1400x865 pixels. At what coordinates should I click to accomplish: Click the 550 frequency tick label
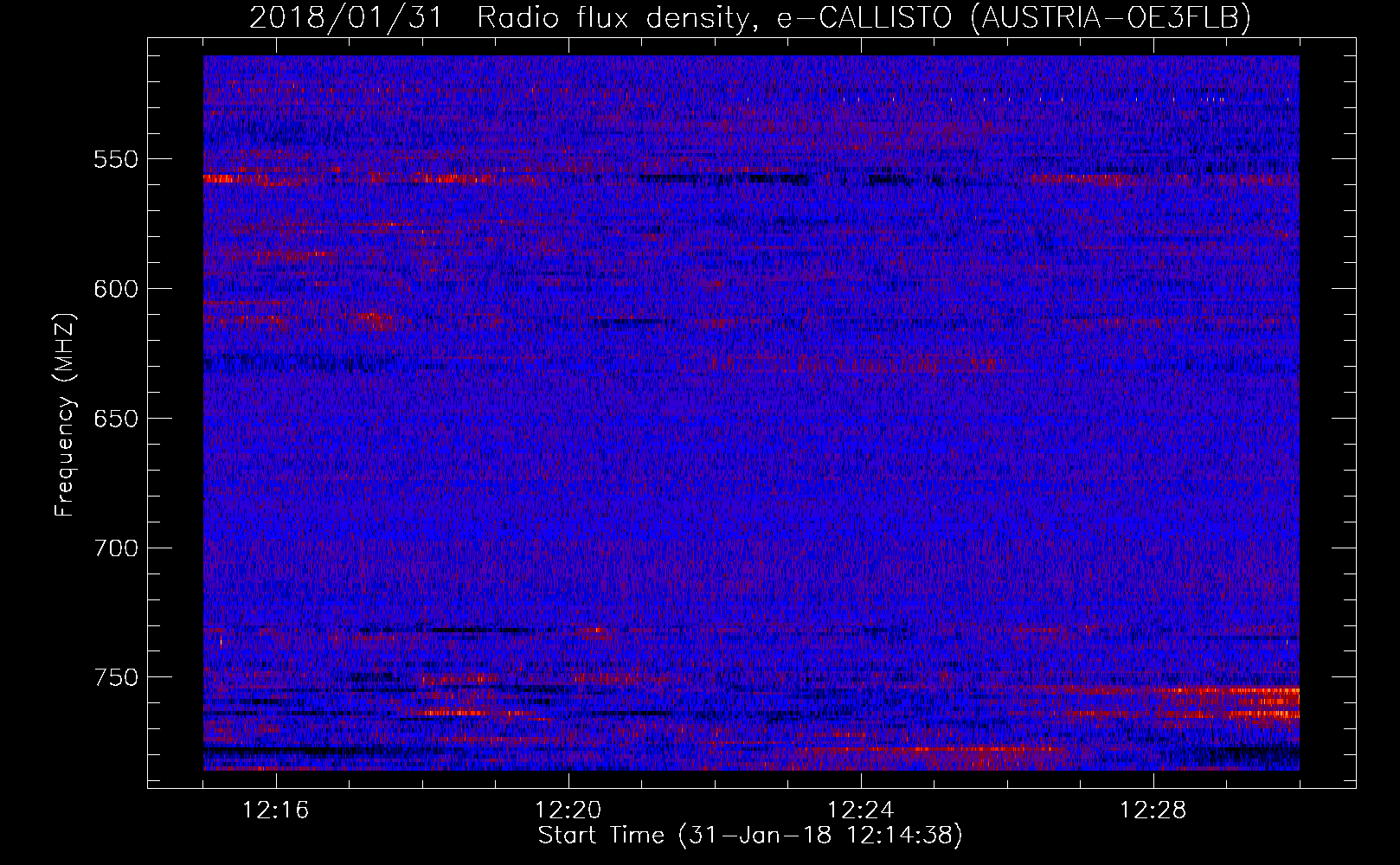[x=116, y=159]
